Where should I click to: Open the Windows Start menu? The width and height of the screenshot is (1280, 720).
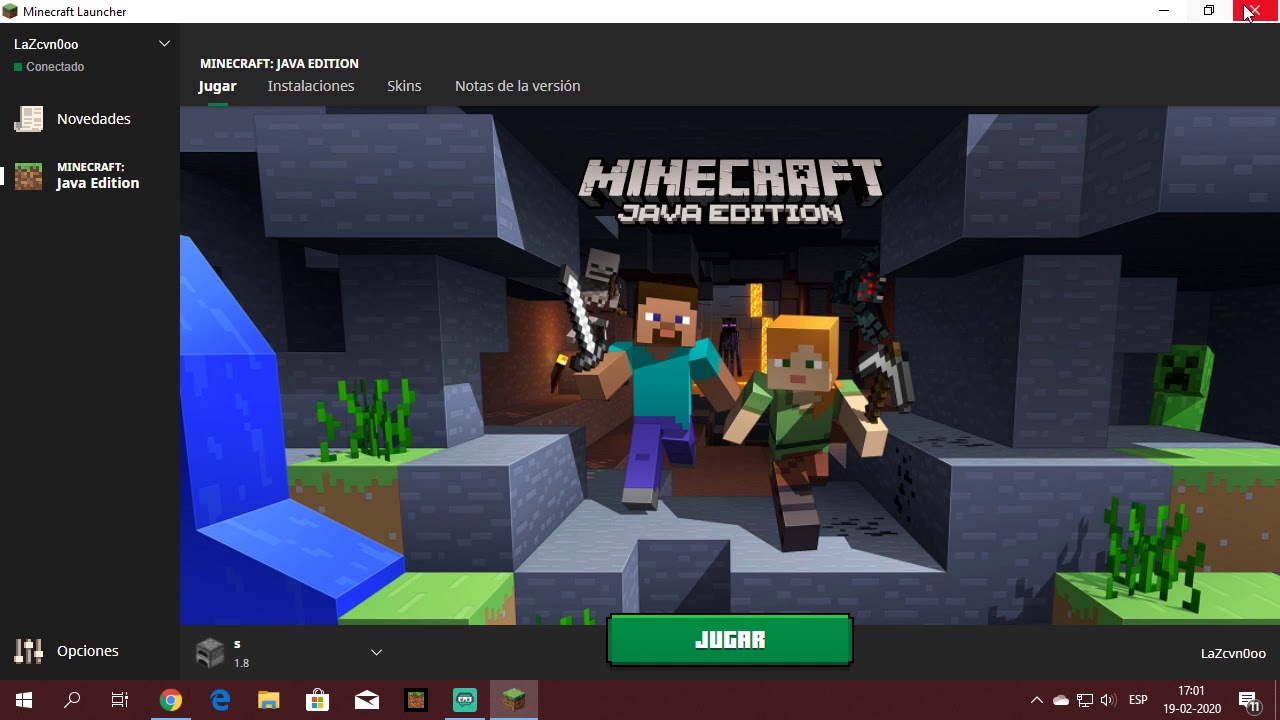(x=24, y=700)
